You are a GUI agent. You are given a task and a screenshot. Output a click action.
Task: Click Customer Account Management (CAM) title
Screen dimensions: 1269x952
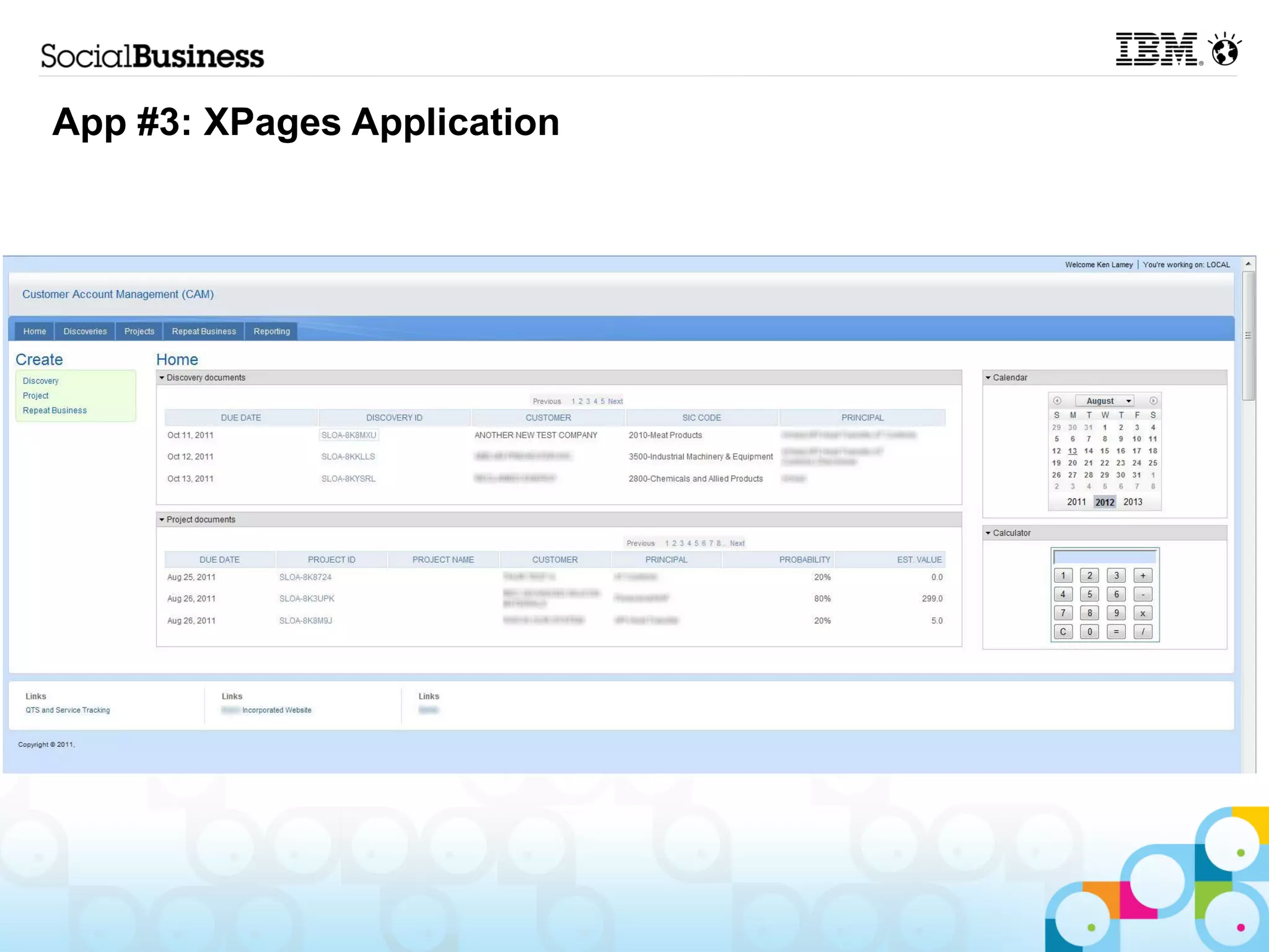click(118, 294)
